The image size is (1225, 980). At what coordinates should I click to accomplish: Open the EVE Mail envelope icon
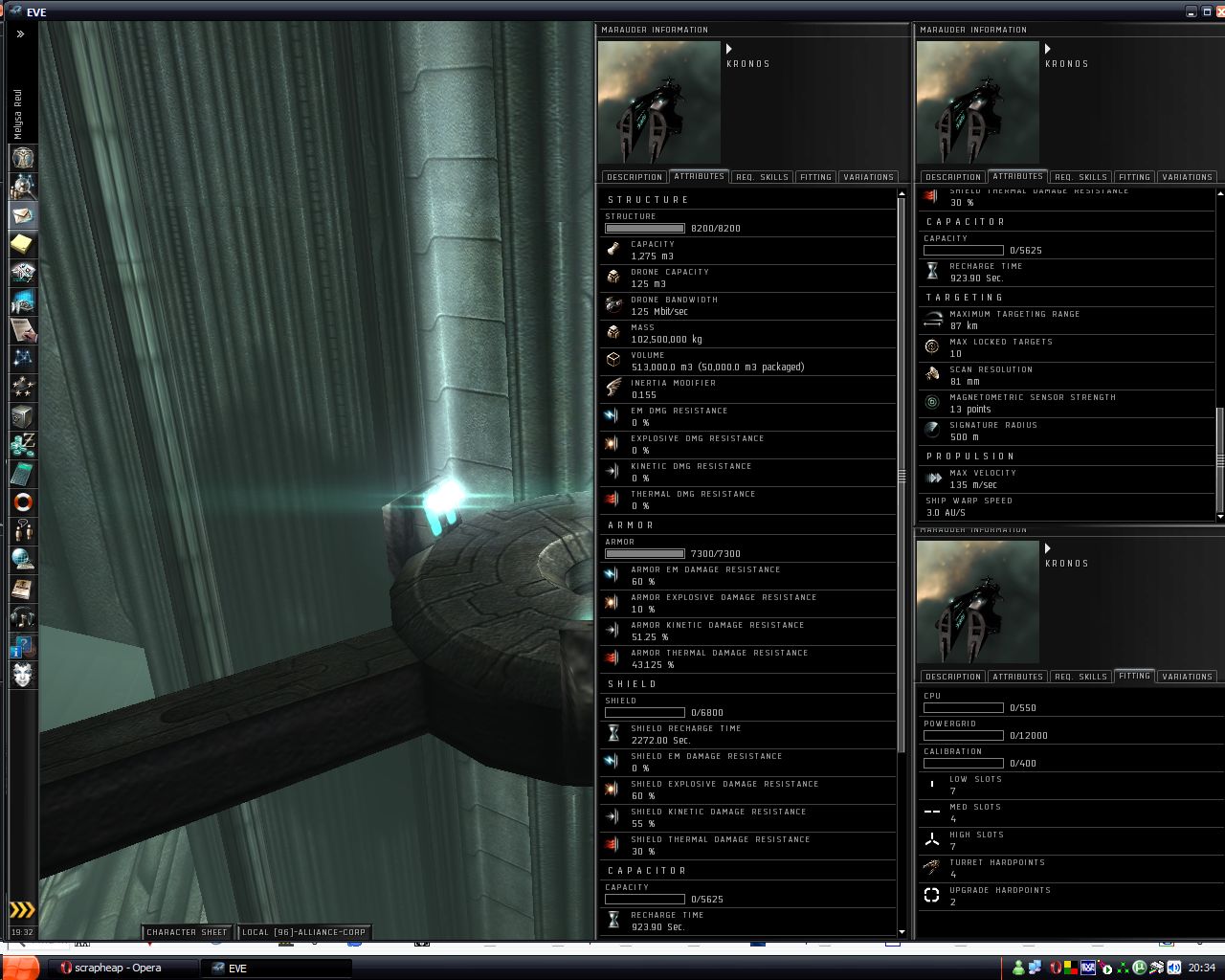tap(23, 215)
